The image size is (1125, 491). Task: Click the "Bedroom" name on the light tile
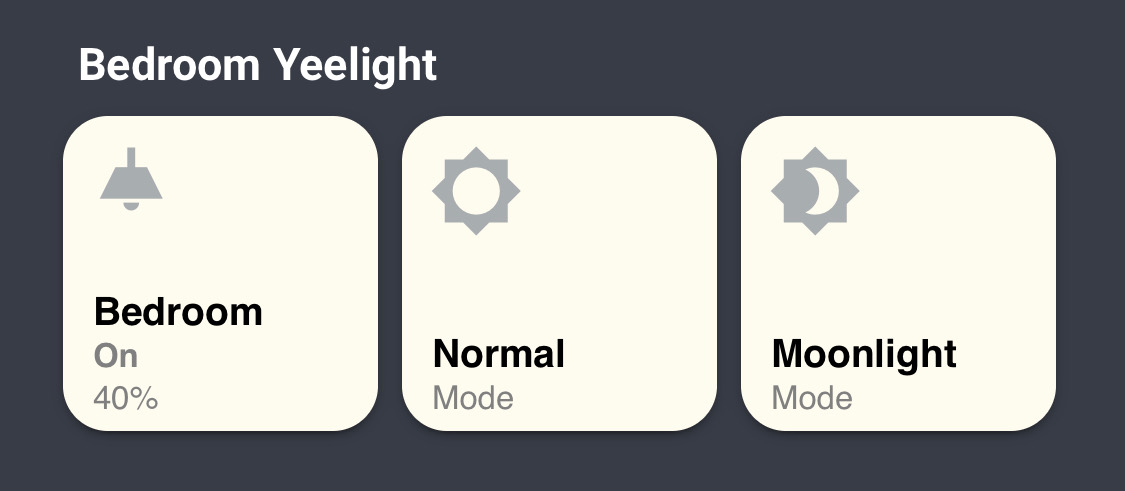coord(178,313)
